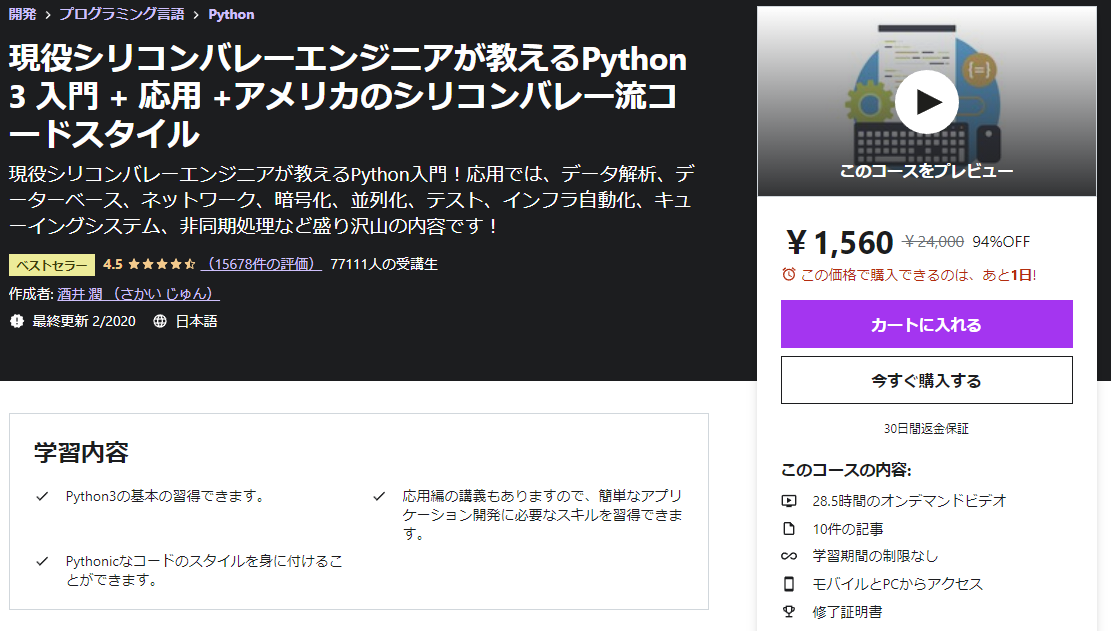Click 今すぐ購入する buy now button
This screenshot has height=631, width=1111.
[927, 380]
